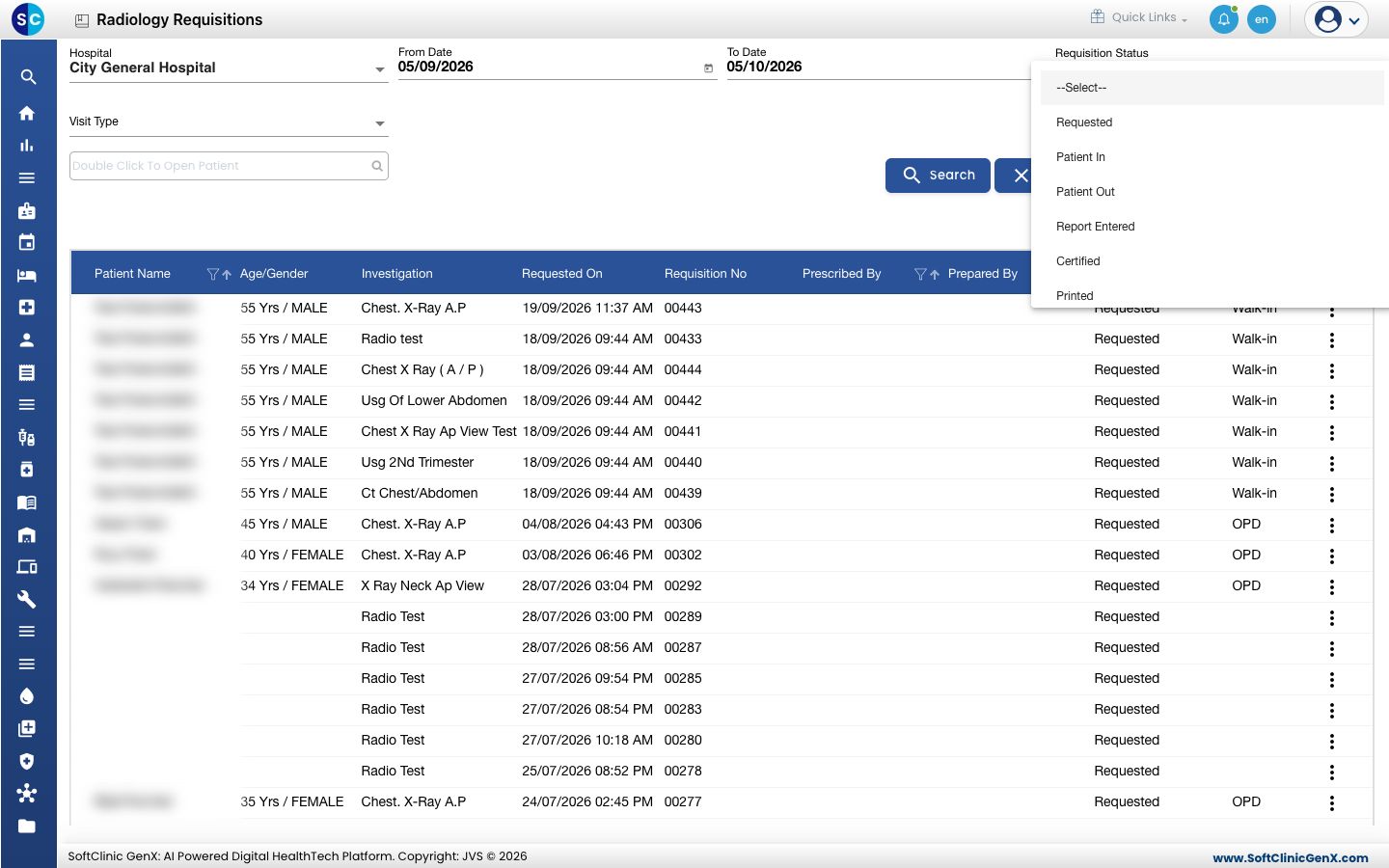Open the Quick Links dropdown
The image size is (1389, 868).
(1139, 17)
